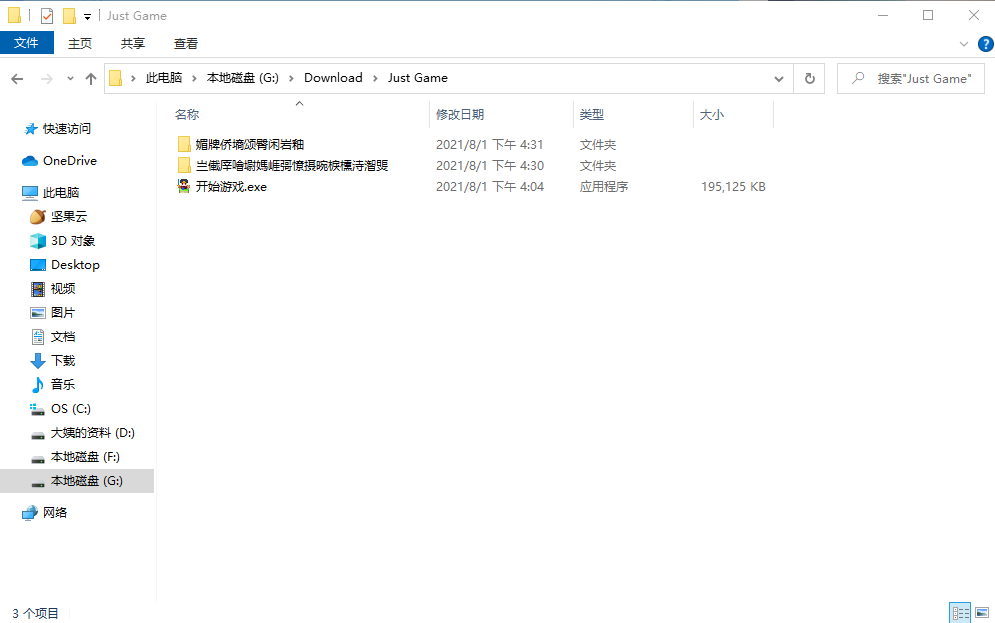
Task: Switch to the 主页 ribbon tab
Action: 80,43
